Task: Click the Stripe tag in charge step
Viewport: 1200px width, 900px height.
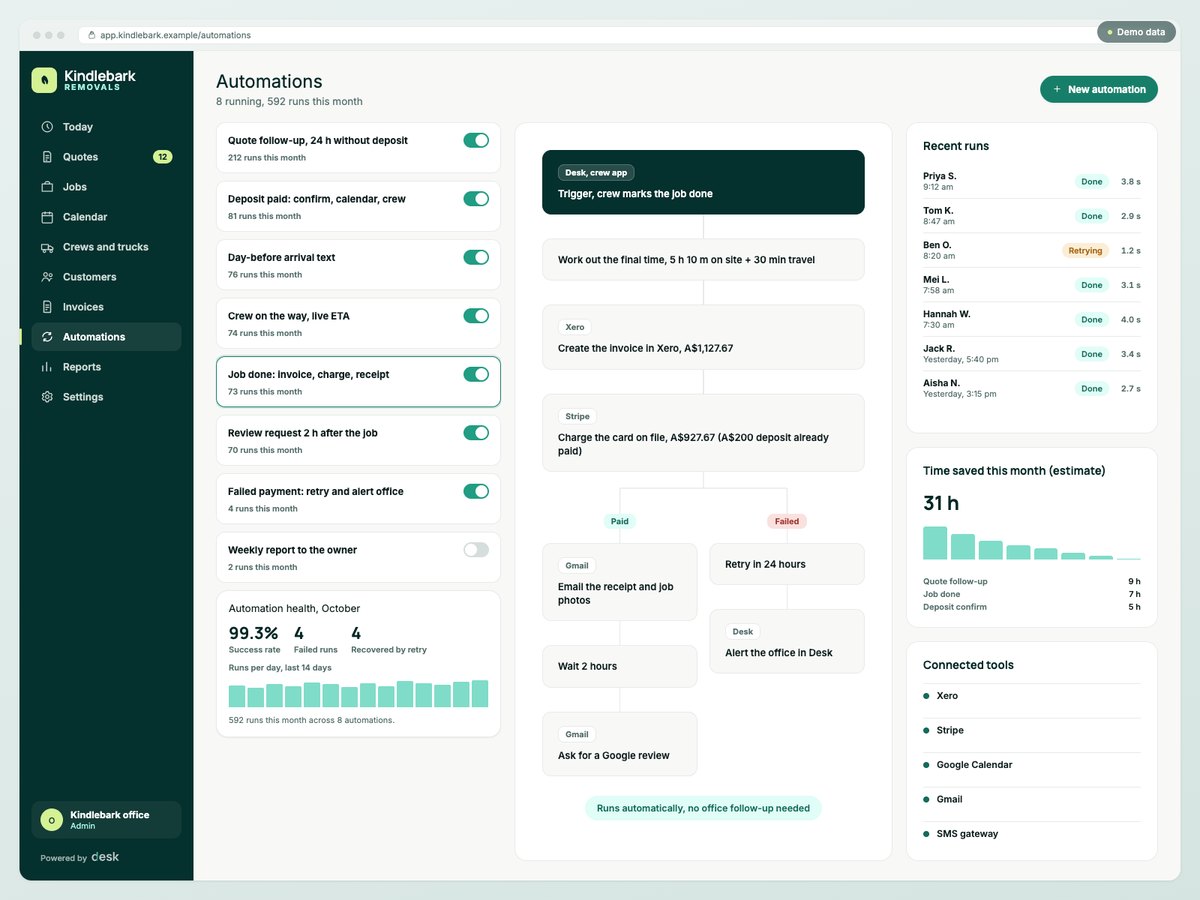Action: pyautogui.click(x=577, y=416)
